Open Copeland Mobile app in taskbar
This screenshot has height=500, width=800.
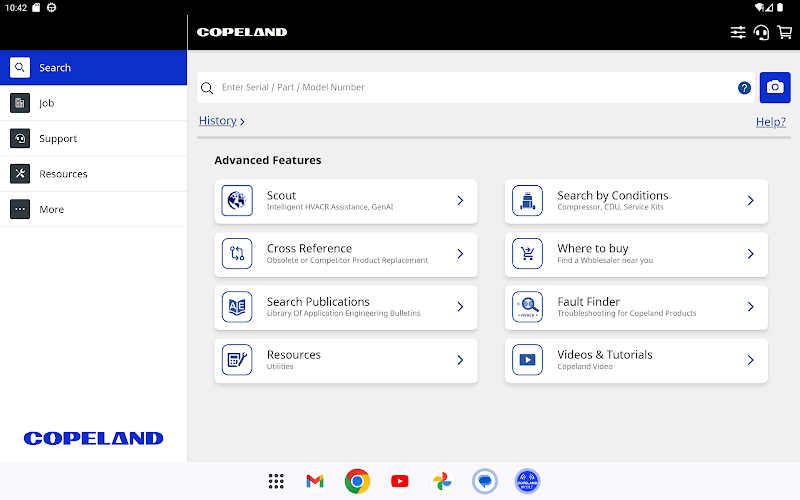pos(528,481)
